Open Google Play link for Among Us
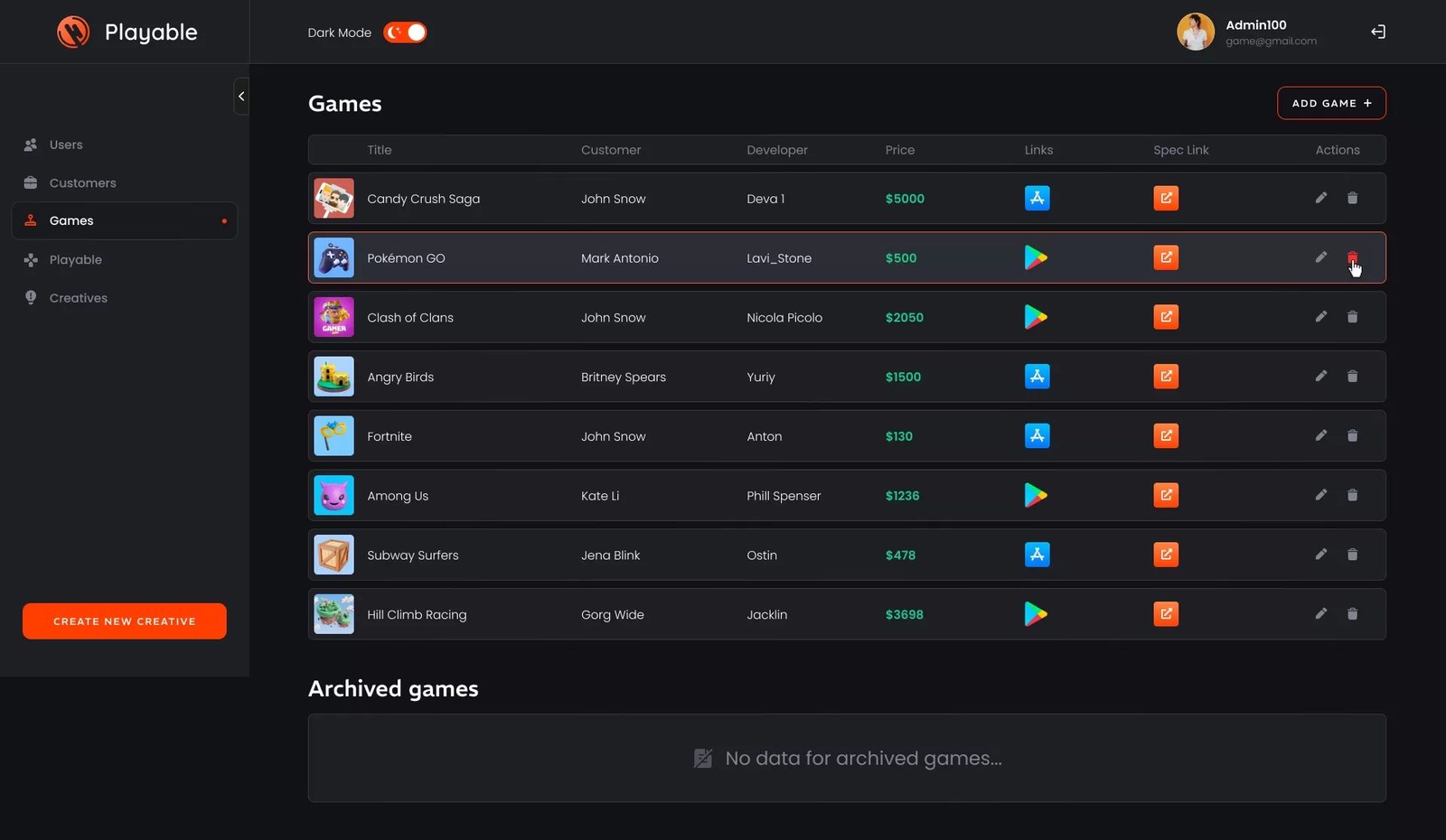The width and height of the screenshot is (1446, 840). click(x=1036, y=495)
